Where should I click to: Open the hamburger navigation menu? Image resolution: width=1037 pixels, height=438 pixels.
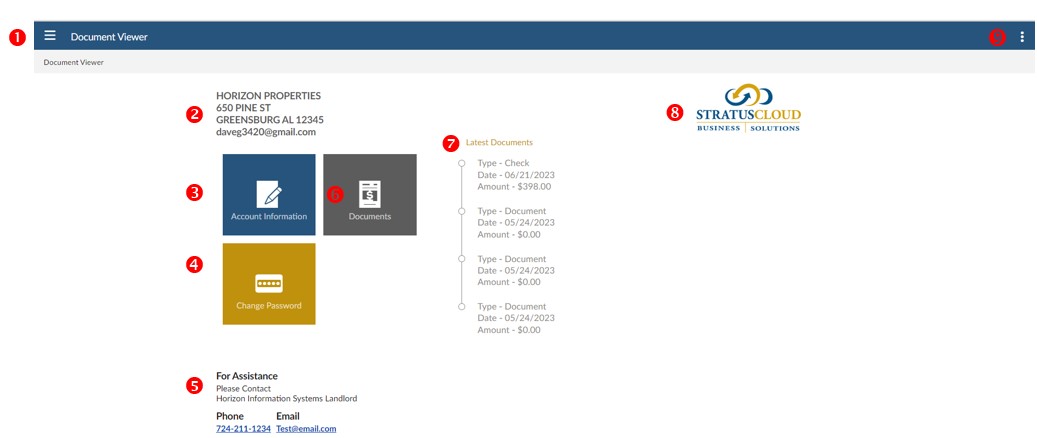[50, 36]
